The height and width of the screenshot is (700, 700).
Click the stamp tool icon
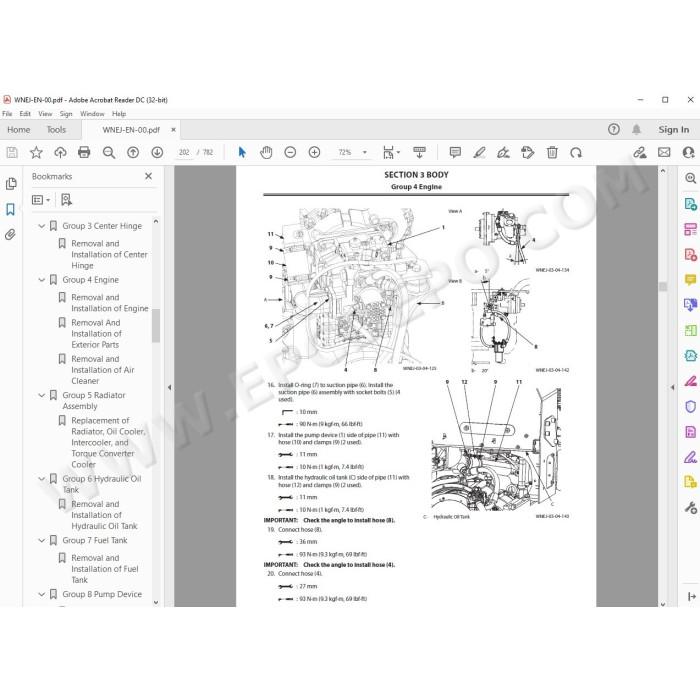click(x=528, y=153)
